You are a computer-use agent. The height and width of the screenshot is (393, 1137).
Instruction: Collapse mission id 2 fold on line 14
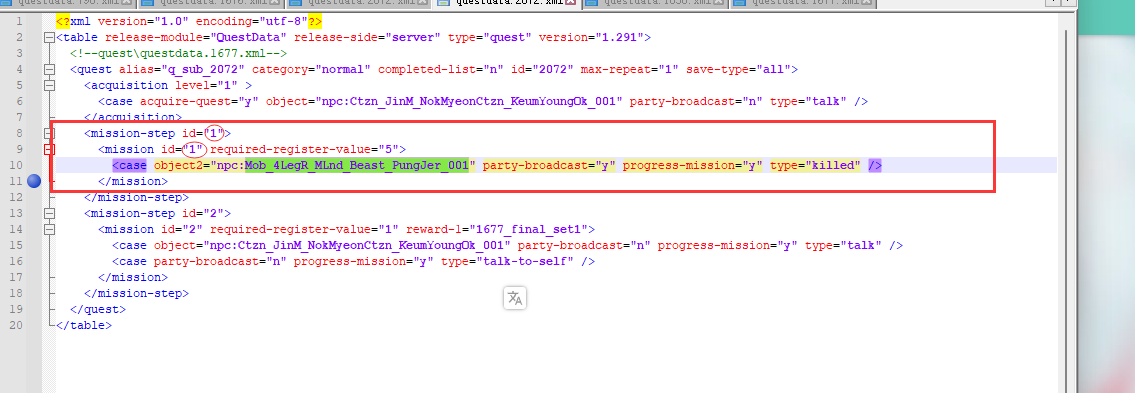click(x=49, y=229)
